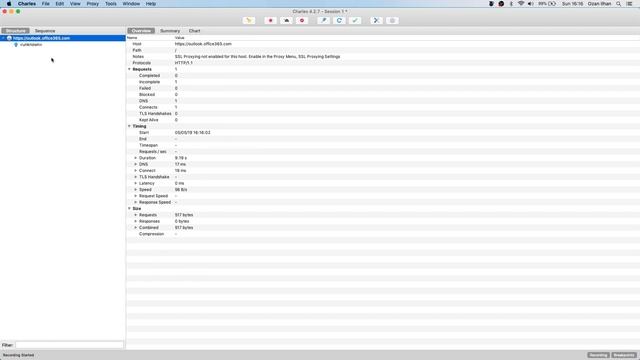Viewport: 640px width, 360px height.
Task: Open the Edit menu
Action: click(60, 4)
